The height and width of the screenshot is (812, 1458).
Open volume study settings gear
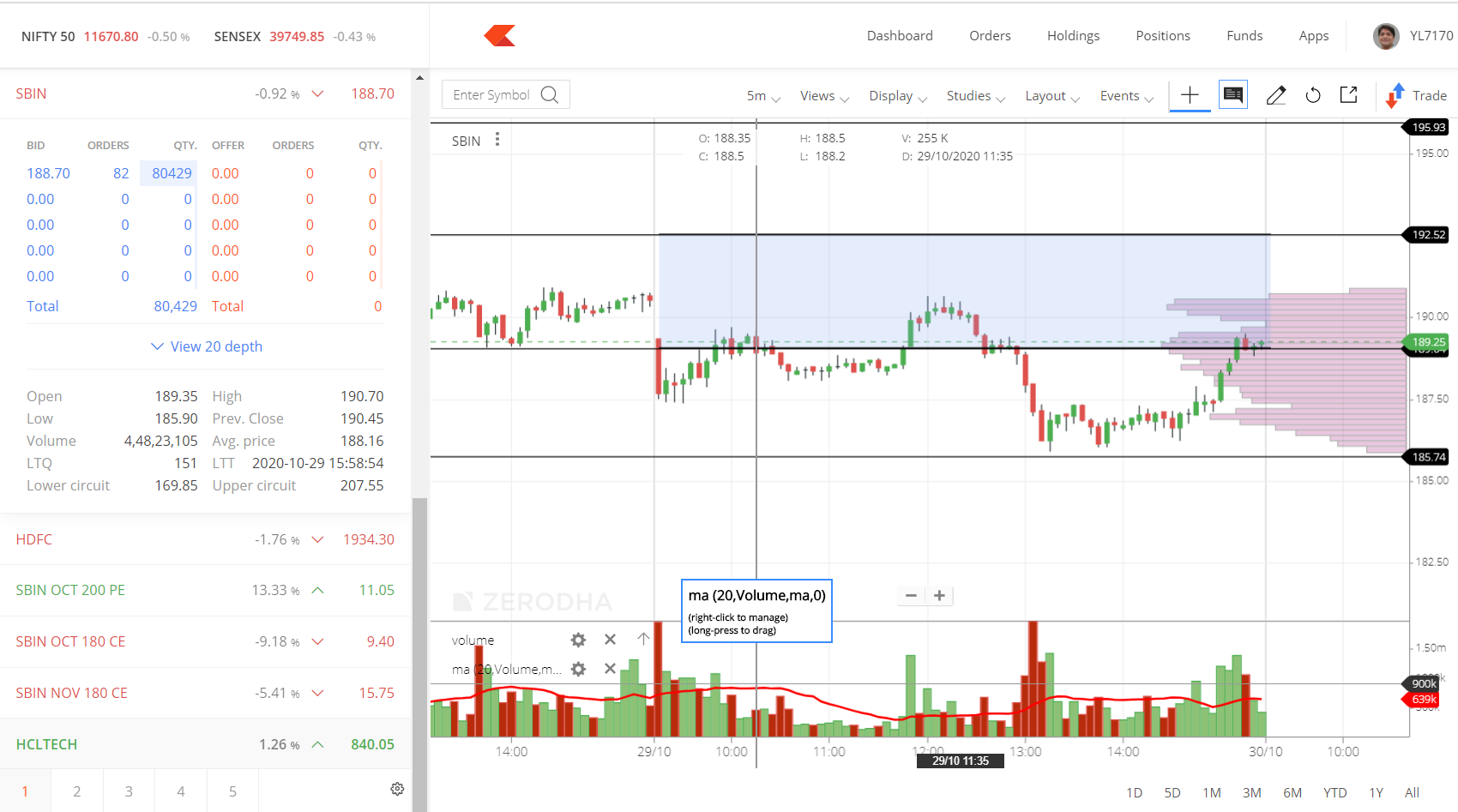pos(579,640)
